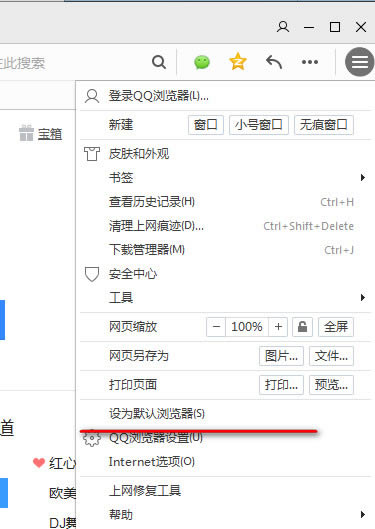The height and width of the screenshot is (529, 375).
Task: Click the 小号窗口 button
Action: 259,125
